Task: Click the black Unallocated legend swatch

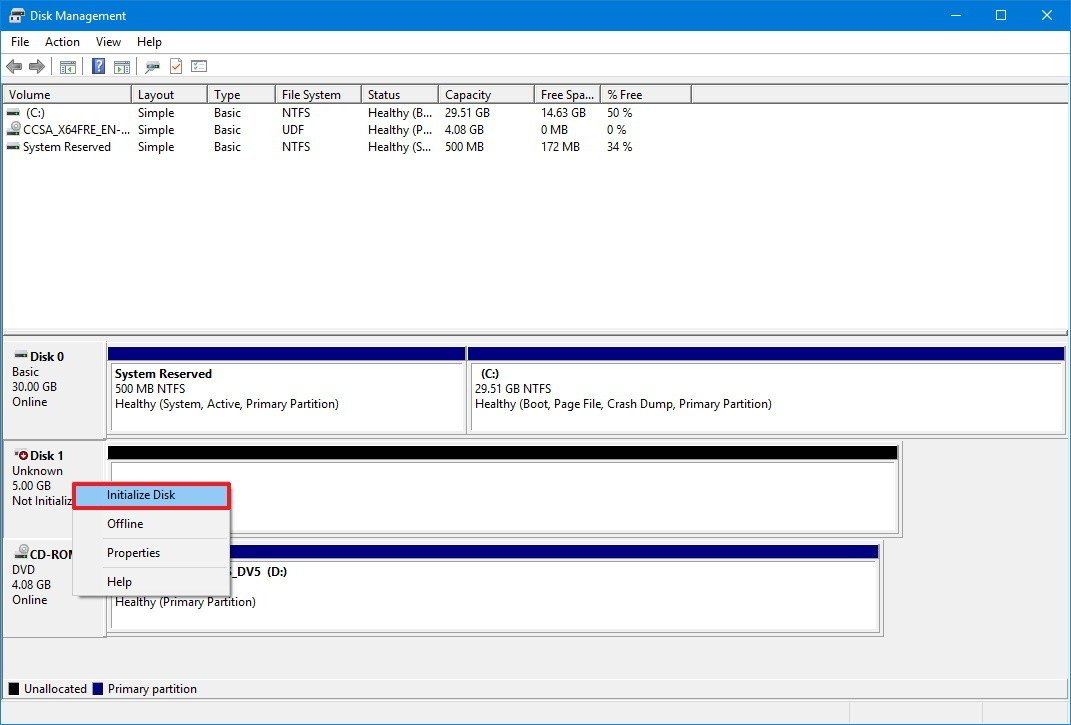Action: click(x=14, y=689)
